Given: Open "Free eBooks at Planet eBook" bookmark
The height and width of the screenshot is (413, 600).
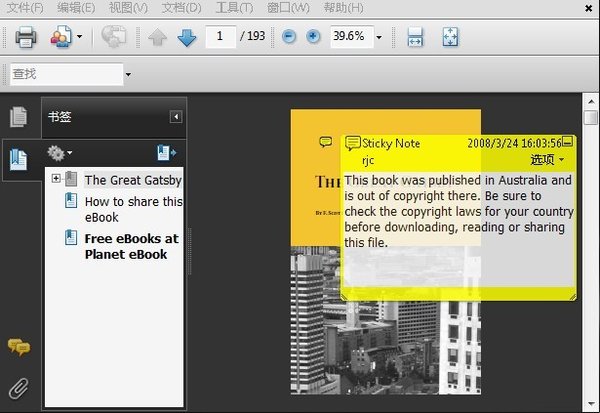Looking at the screenshot, I should point(131,246).
